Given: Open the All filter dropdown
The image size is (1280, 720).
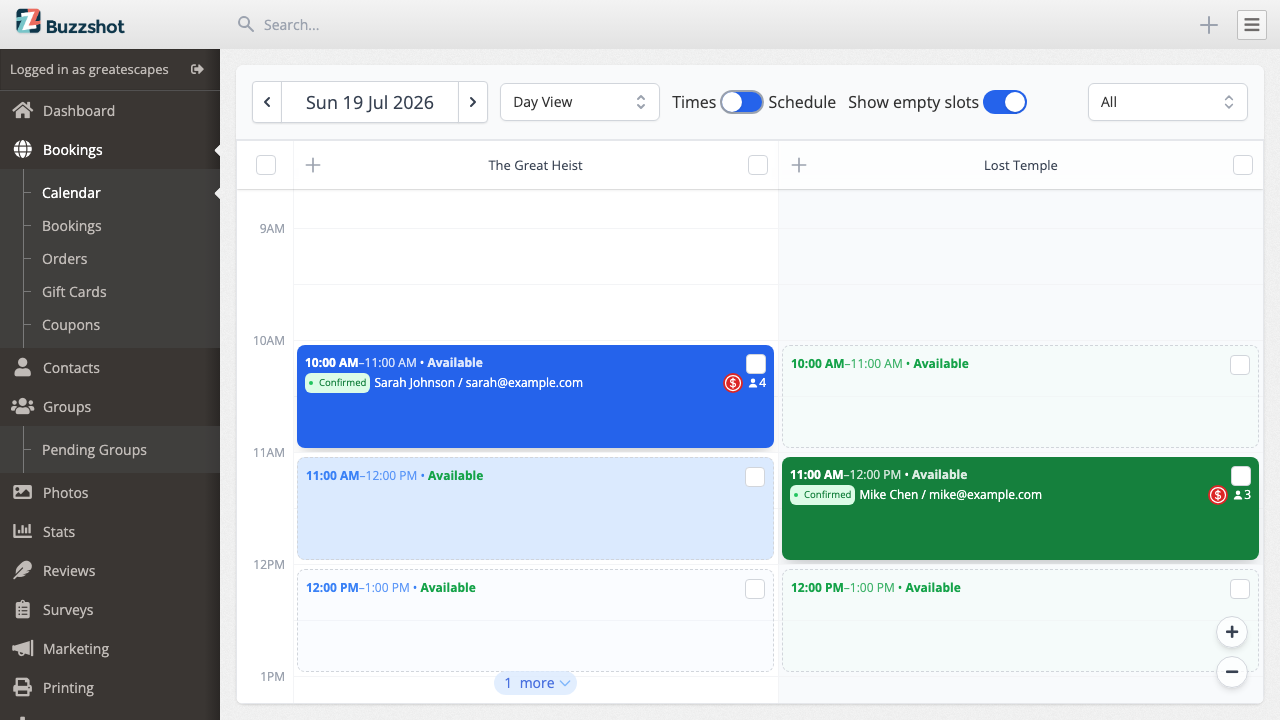Looking at the screenshot, I should click(x=1168, y=102).
